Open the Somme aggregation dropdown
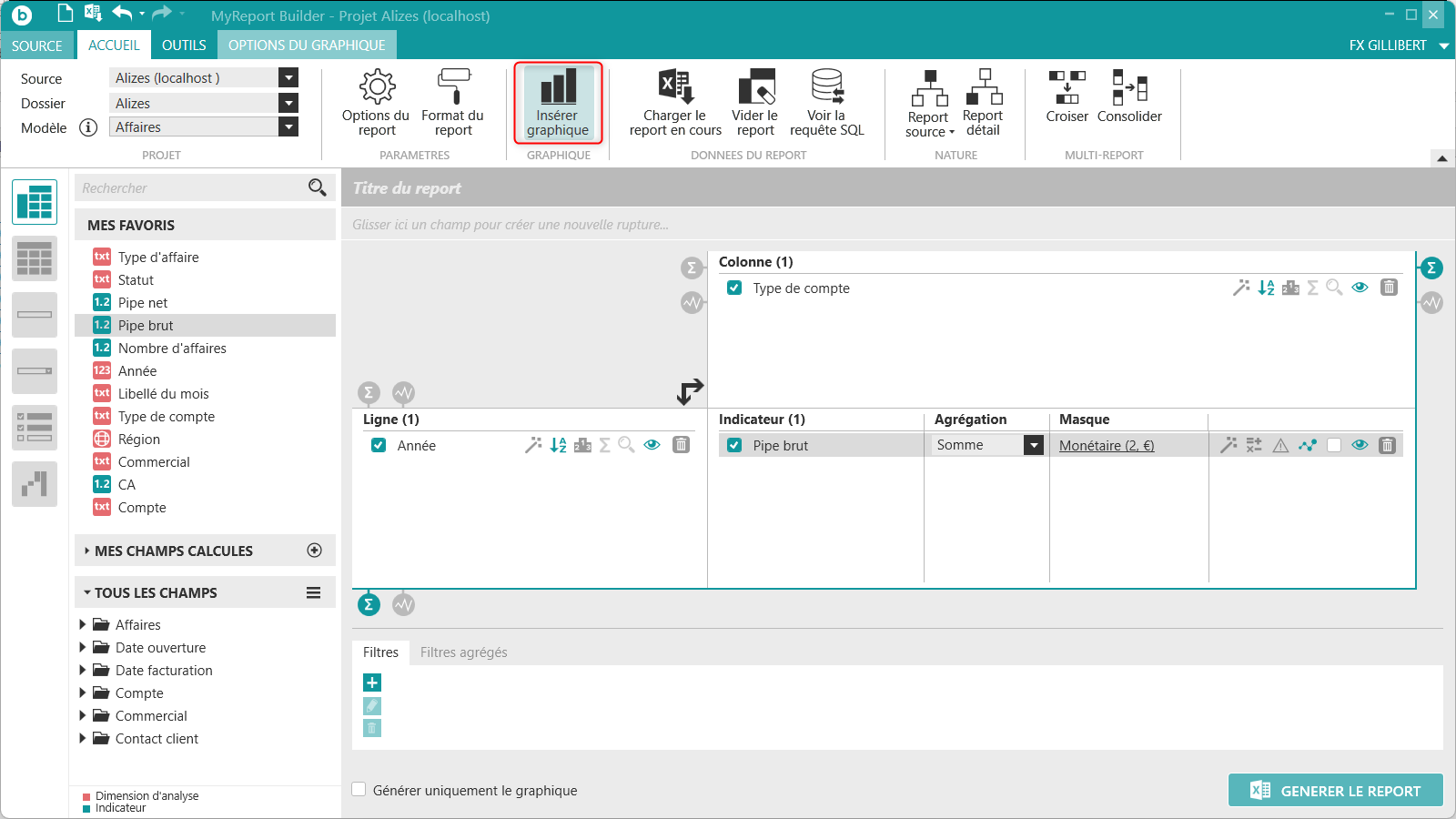Screen dimensions: 1456x819 click(x=1033, y=445)
